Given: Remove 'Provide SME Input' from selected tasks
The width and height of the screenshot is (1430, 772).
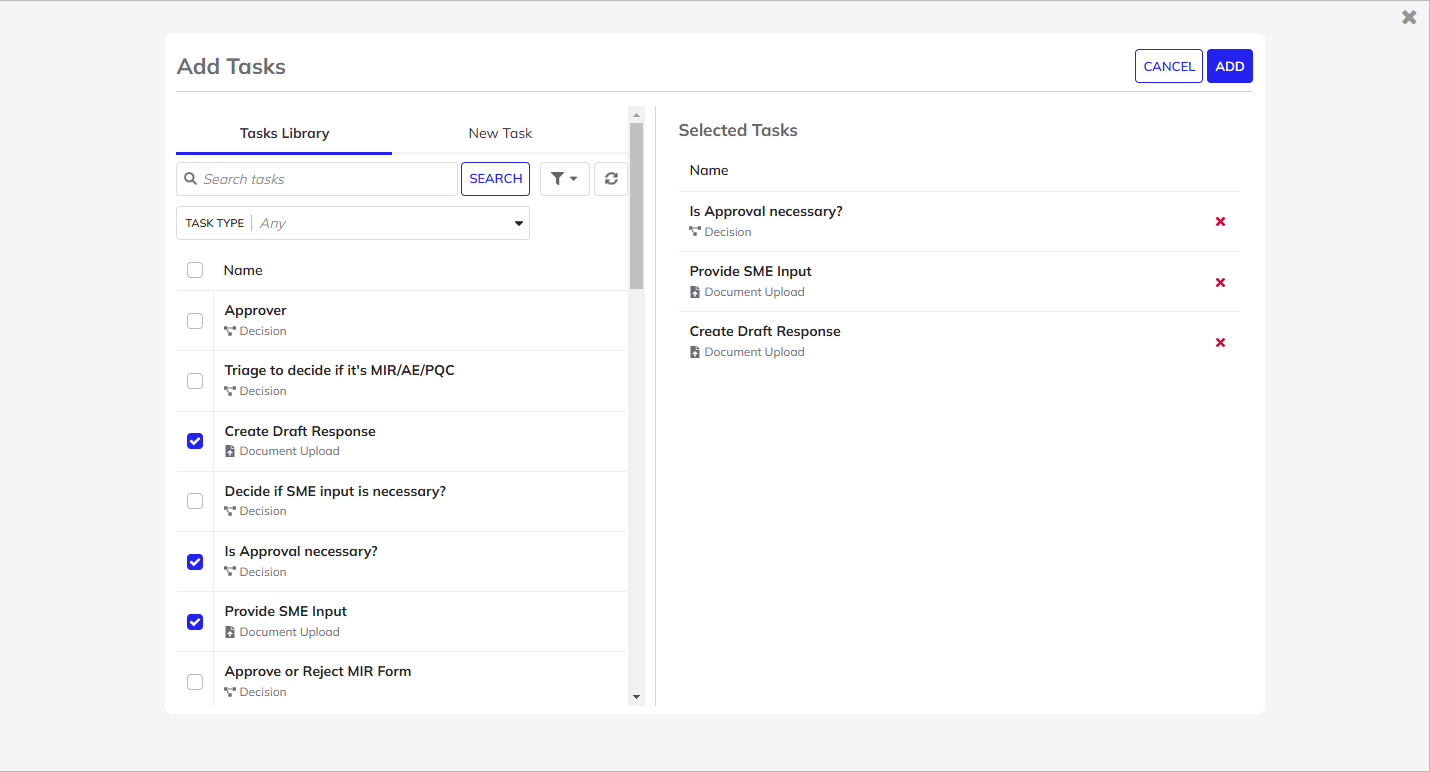Looking at the screenshot, I should [1220, 282].
